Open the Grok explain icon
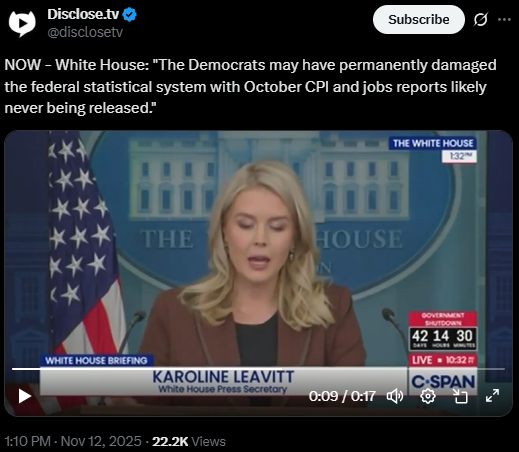 (x=481, y=20)
